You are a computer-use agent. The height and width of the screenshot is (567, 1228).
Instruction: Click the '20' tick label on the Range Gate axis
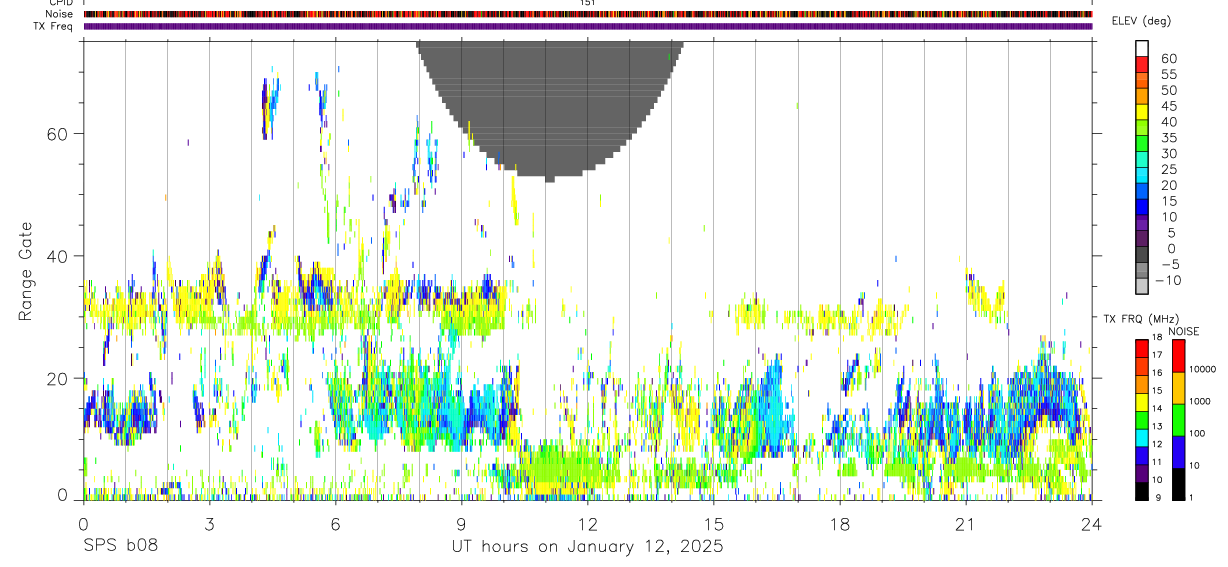[x=58, y=378]
